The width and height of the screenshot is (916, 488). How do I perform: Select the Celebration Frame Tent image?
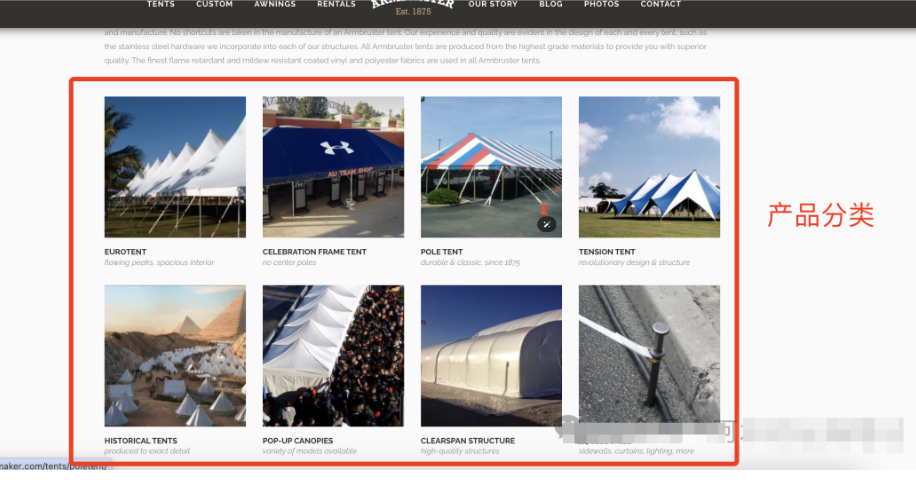point(333,167)
